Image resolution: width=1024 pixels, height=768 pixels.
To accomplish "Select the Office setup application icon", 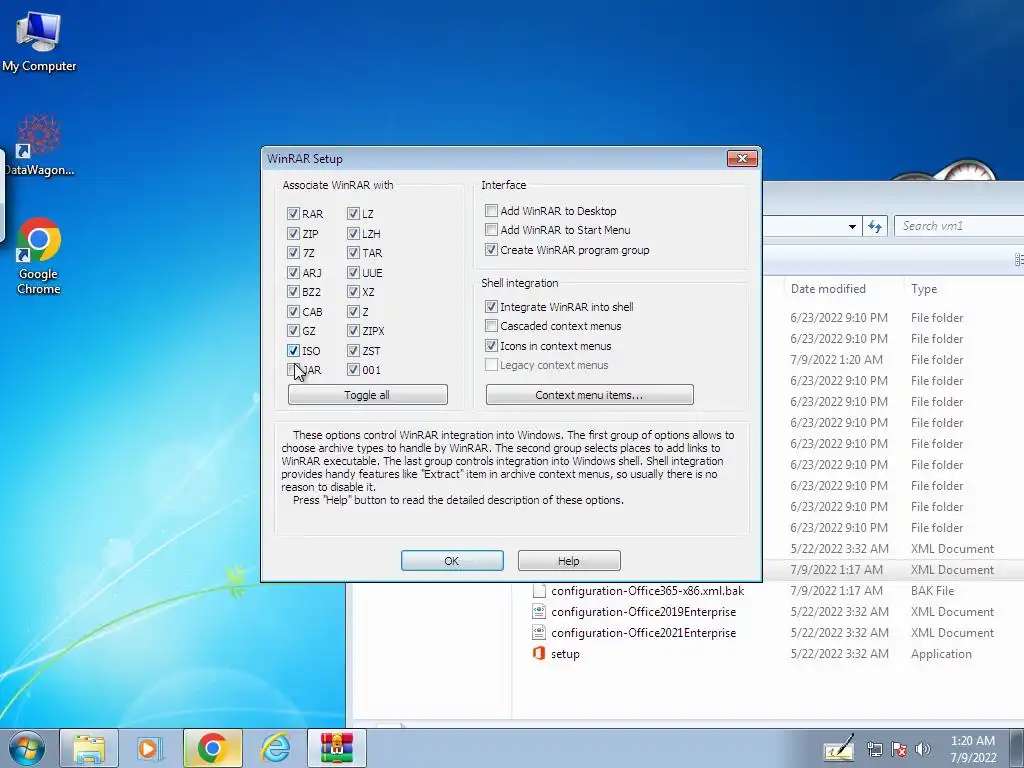I will click(539, 654).
